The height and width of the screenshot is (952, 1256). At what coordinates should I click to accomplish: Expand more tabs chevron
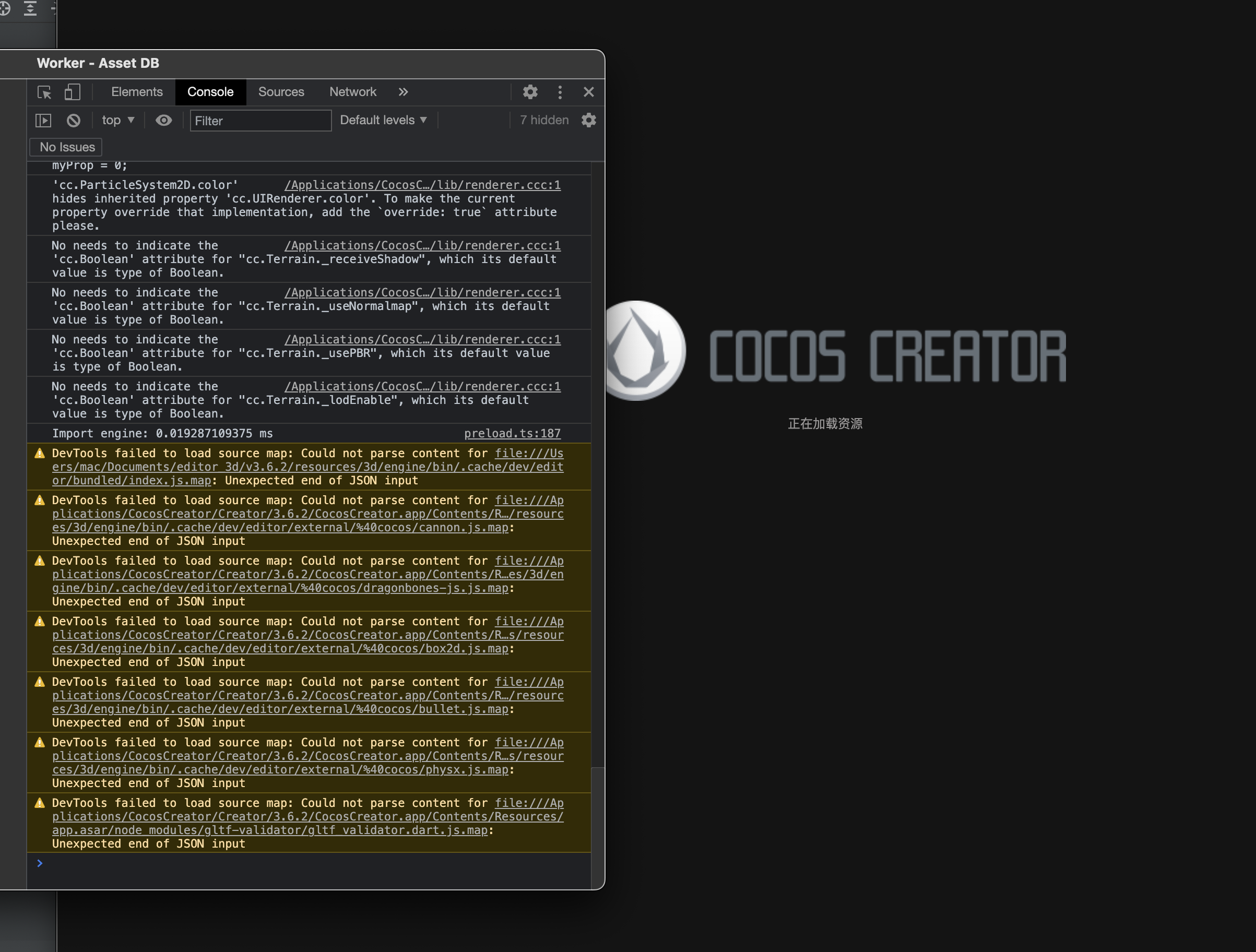click(402, 92)
